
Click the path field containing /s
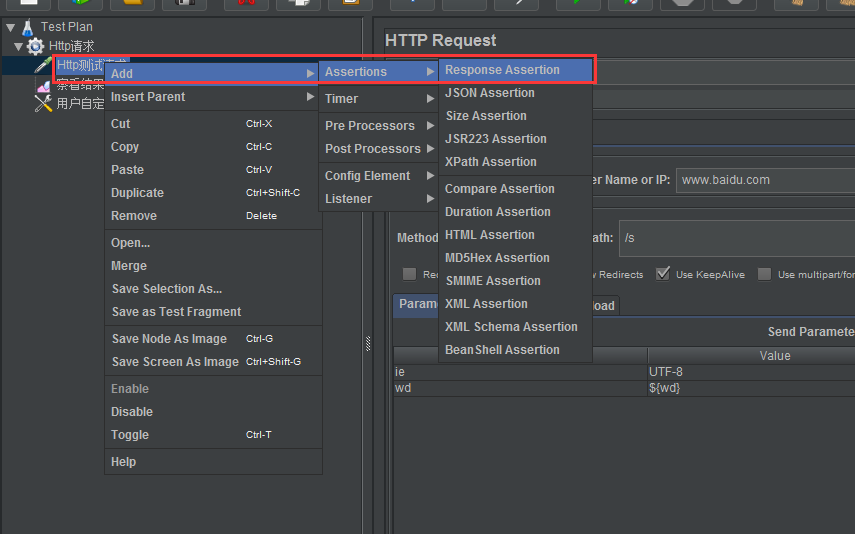click(x=737, y=238)
